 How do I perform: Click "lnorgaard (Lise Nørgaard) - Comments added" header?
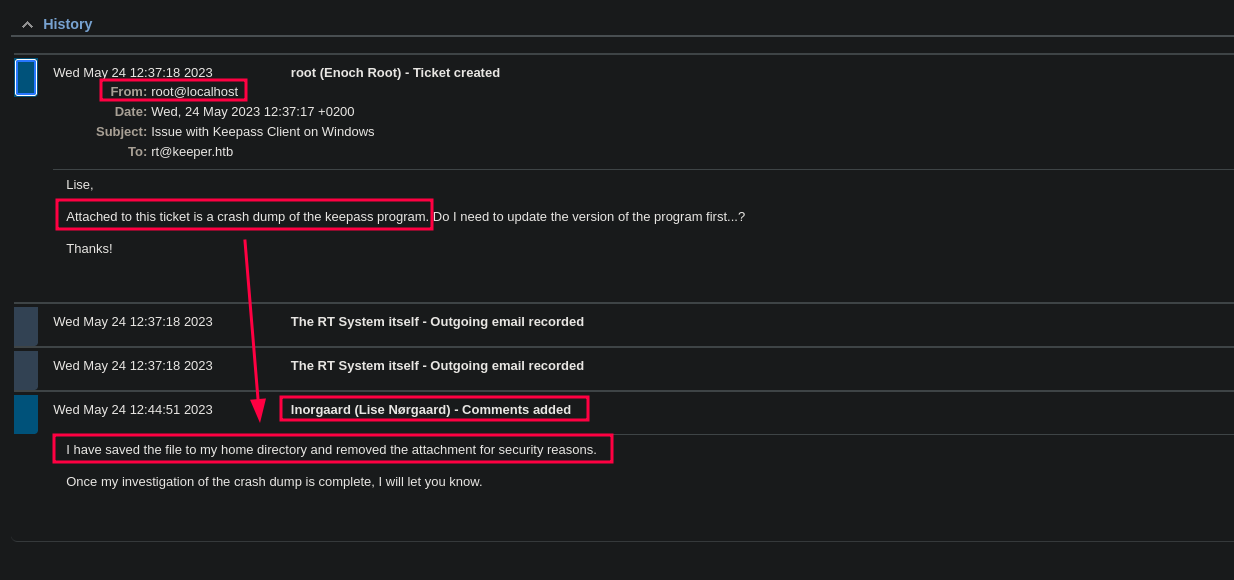[x=431, y=409]
